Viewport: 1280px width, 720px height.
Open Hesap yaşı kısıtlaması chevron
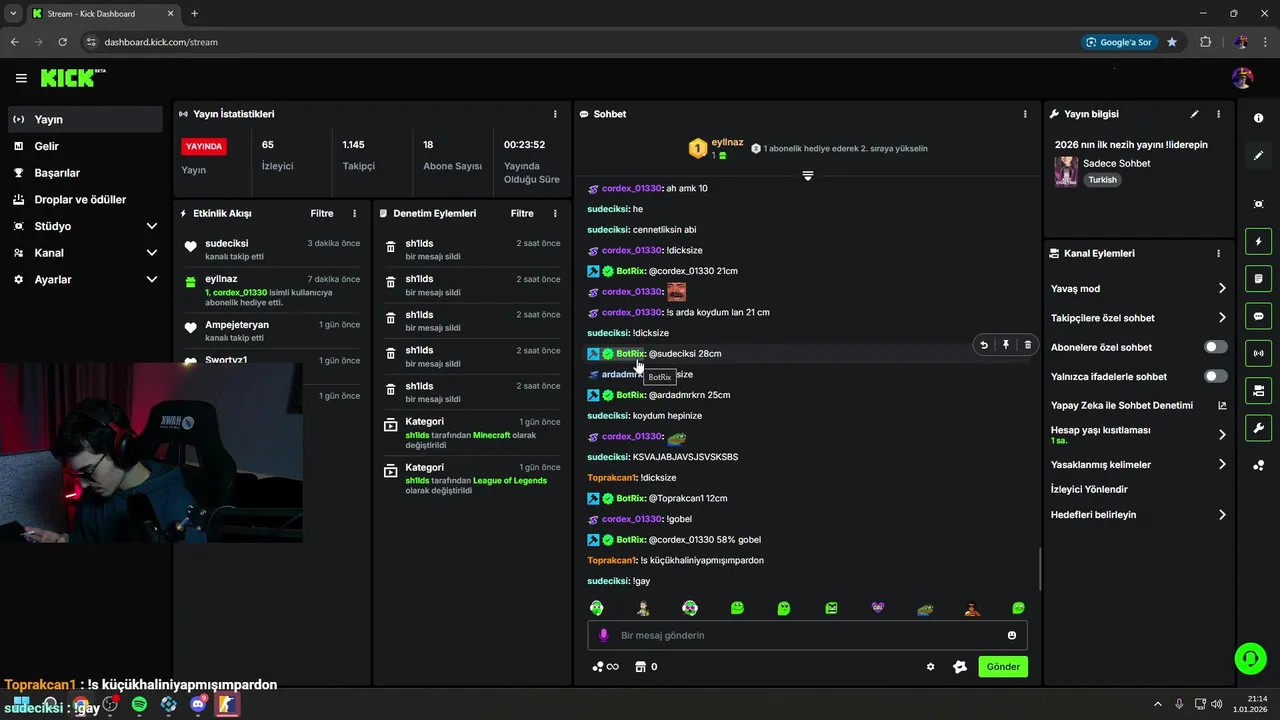[x=1222, y=435]
